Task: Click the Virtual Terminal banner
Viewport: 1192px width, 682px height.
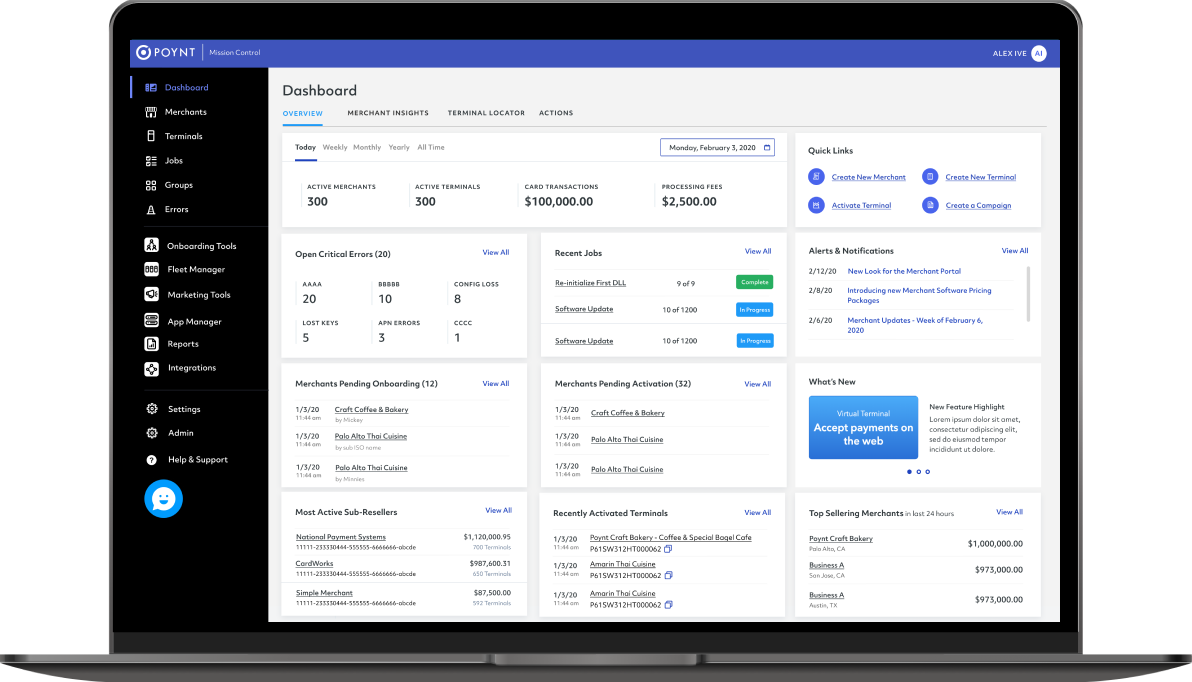Action: pyautogui.click(x=863, y=427)
